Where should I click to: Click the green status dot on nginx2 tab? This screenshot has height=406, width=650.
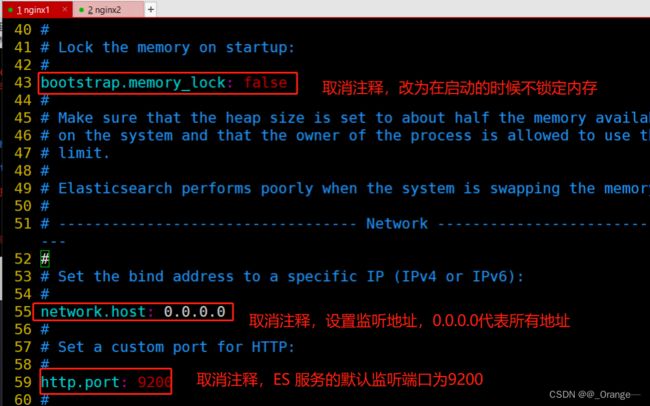(x=82, y=10)
